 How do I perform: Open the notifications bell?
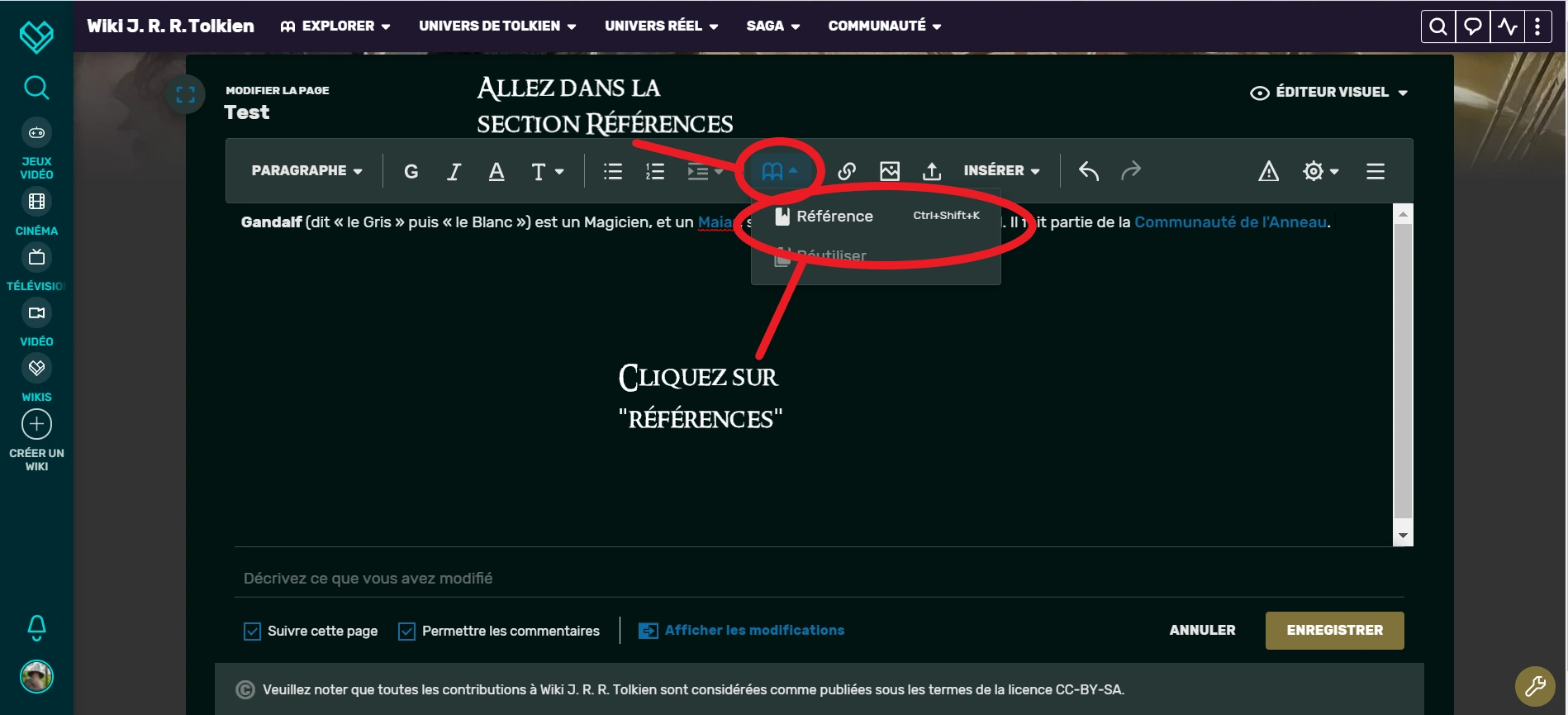tap(36, 628)
